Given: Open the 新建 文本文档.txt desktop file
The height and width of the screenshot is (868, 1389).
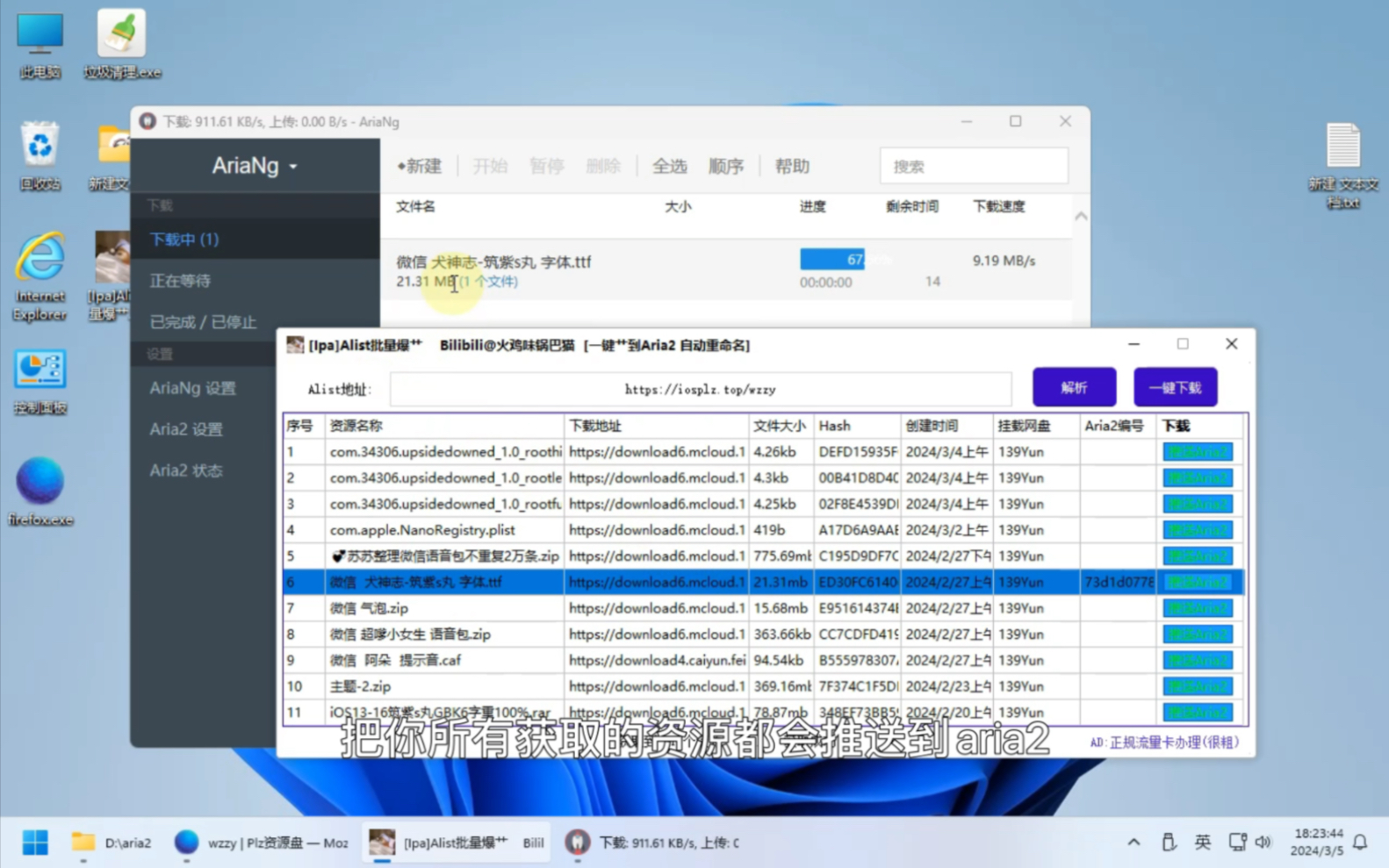Looking at the screenshot, I should [x=1343, y=165].
